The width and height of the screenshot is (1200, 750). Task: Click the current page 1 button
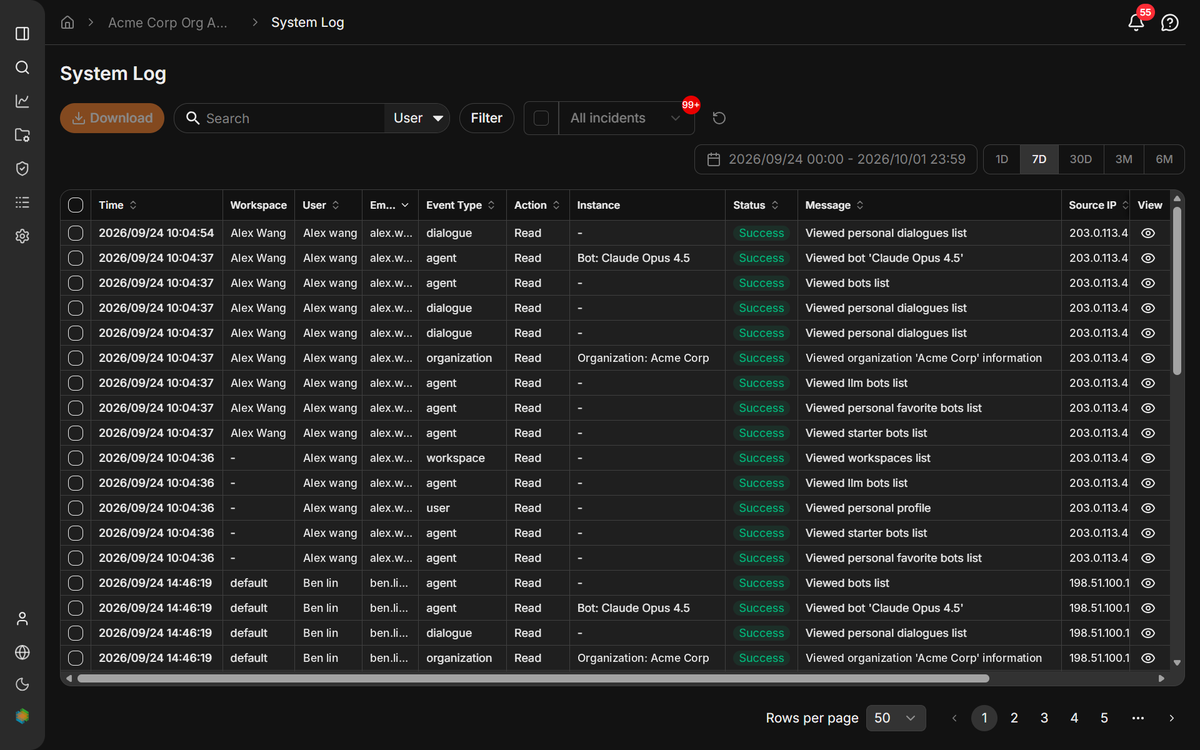pos(984,718)
